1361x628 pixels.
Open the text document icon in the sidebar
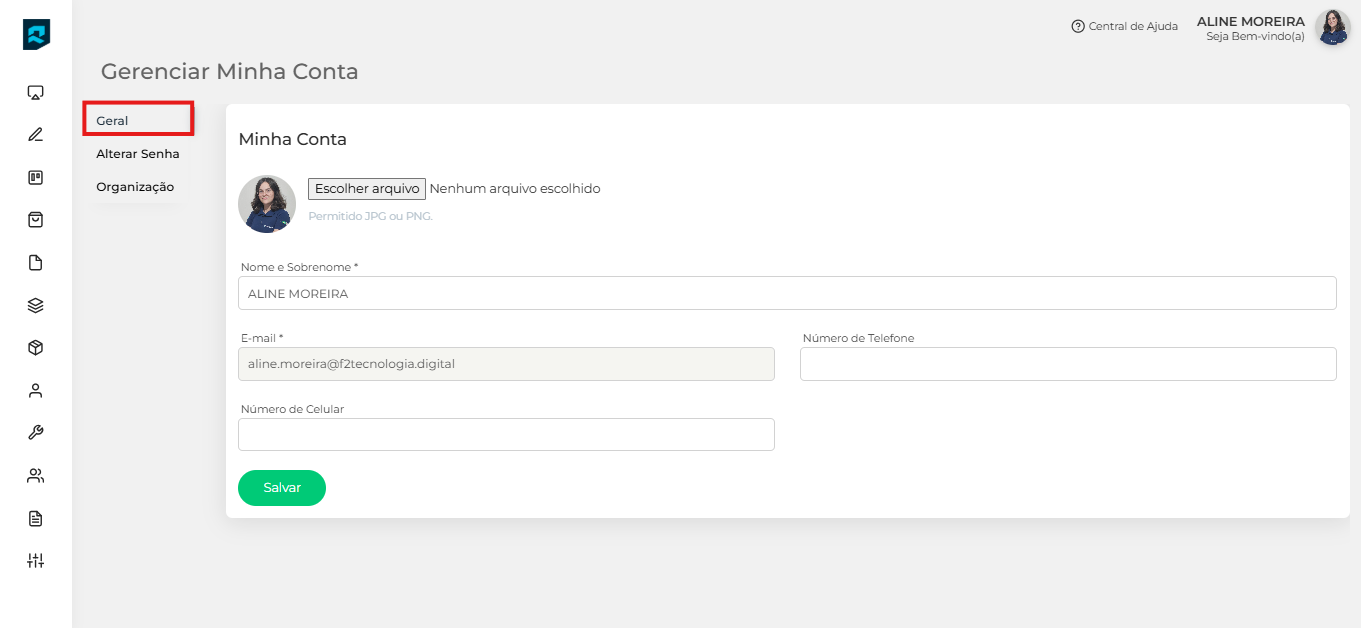[36, 518]
